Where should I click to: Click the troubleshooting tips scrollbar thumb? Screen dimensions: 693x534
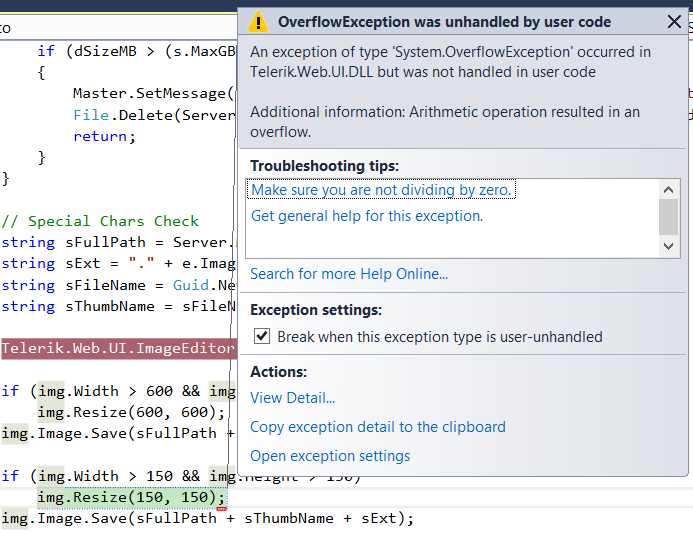(x=669, y=215)
